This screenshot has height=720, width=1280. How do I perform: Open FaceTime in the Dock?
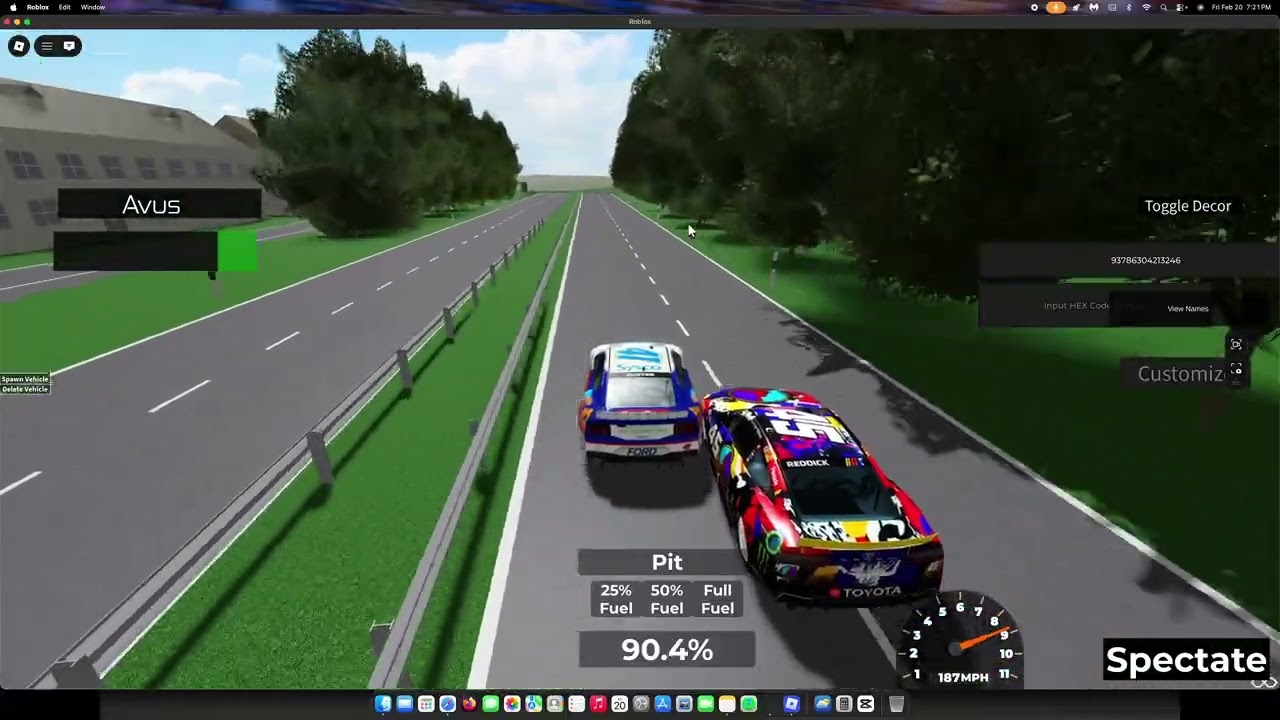[x=706, y=704]
